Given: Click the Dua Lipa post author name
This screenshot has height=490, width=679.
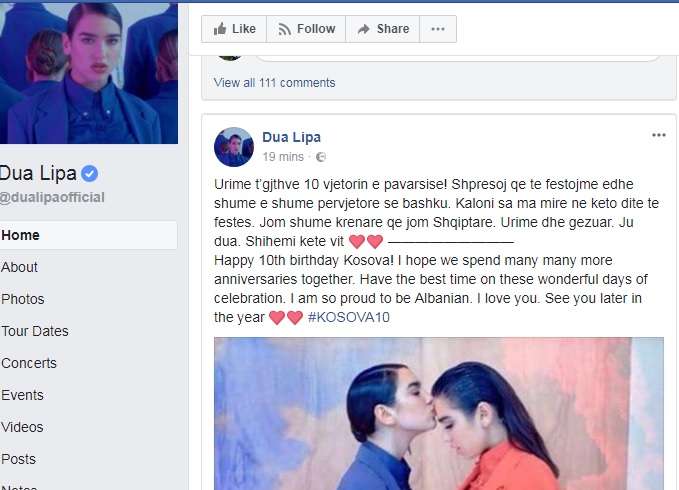Looking at the screenshot, I should pyautogui.click(x=291, y=137).
